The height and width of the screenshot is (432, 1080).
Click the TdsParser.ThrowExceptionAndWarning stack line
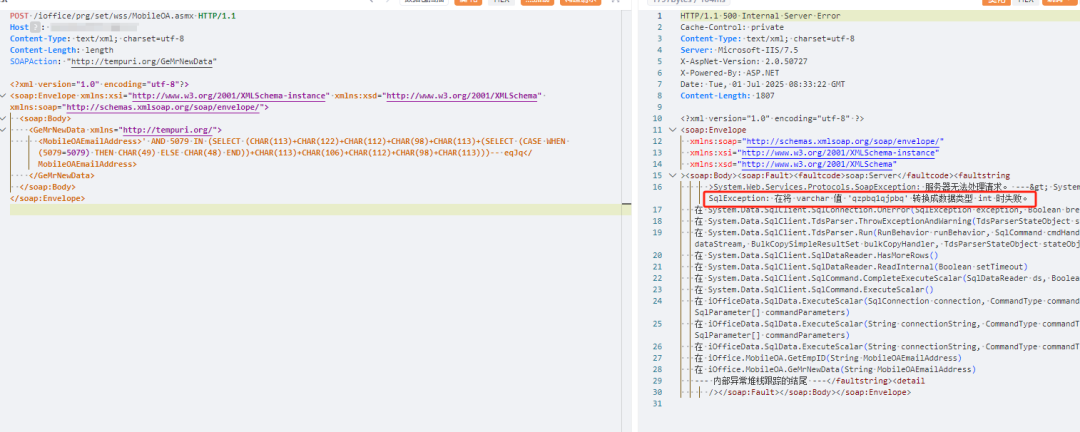coord(887,221)
